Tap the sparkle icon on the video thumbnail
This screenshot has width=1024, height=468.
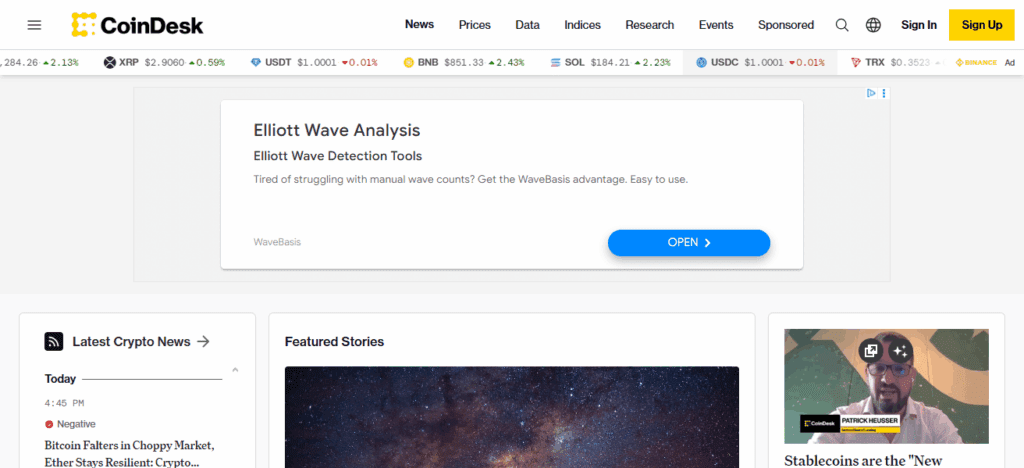(900, 351)
